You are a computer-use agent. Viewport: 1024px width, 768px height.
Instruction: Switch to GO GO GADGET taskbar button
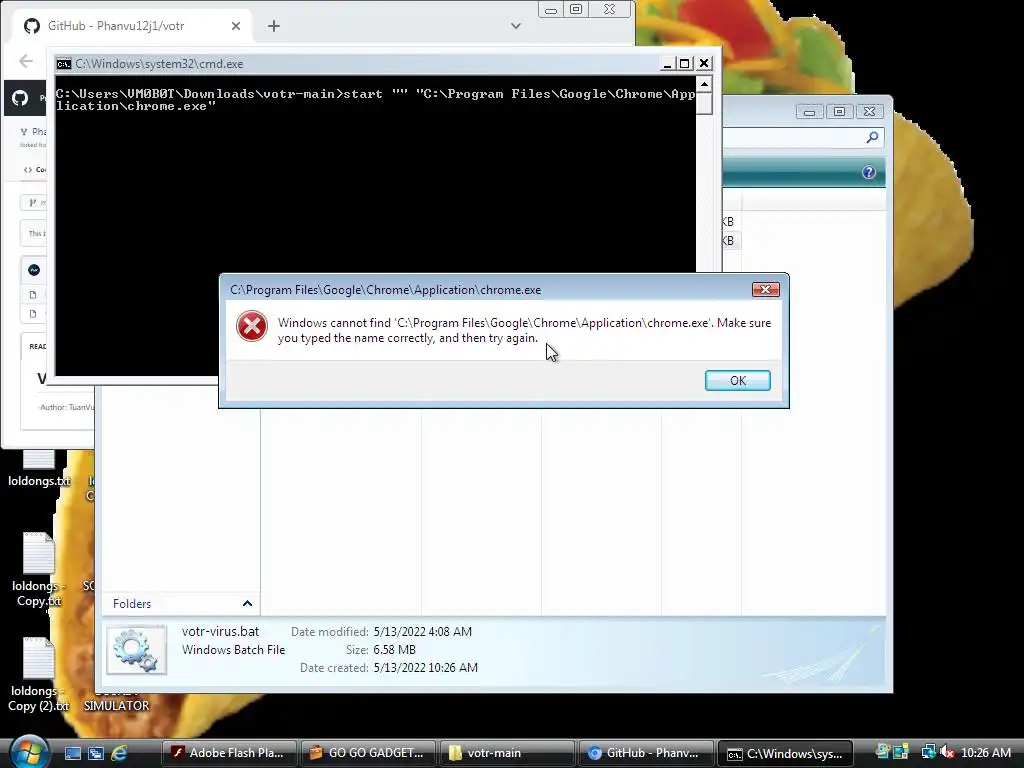pyautogui.click(x=368, y=753)
